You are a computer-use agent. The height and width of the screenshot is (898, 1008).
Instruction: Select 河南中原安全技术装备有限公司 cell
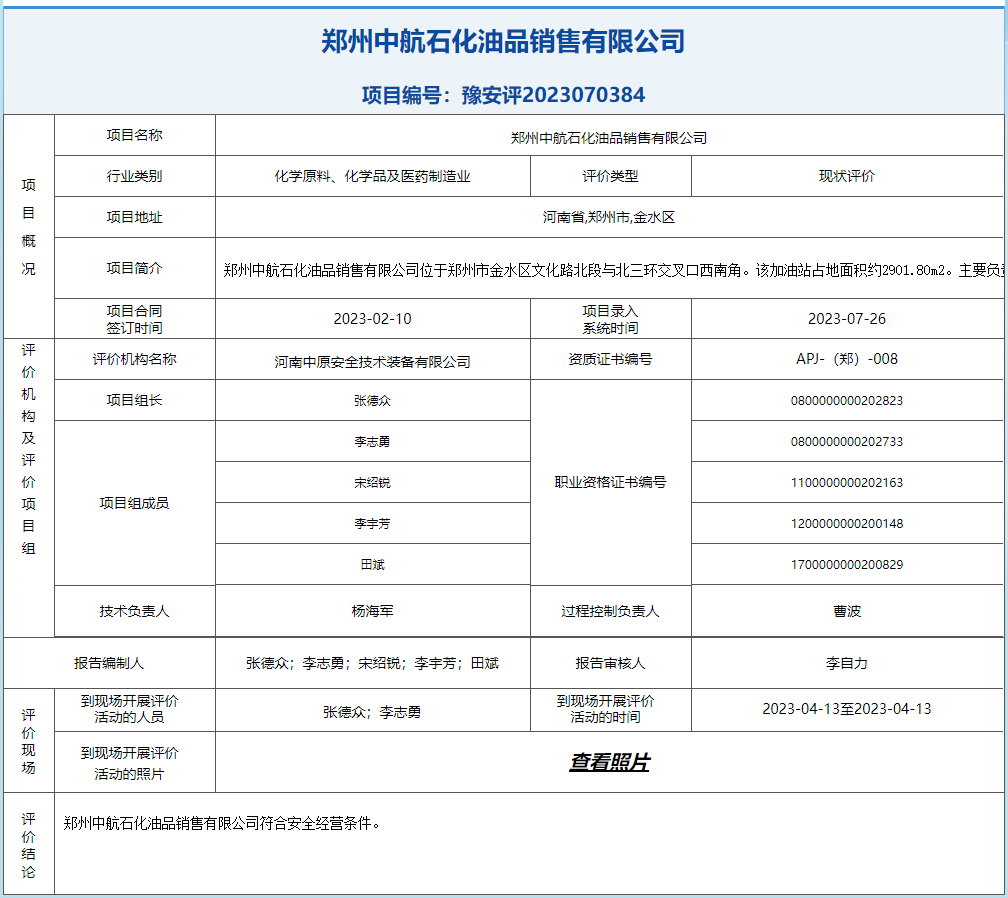[372, 363]
